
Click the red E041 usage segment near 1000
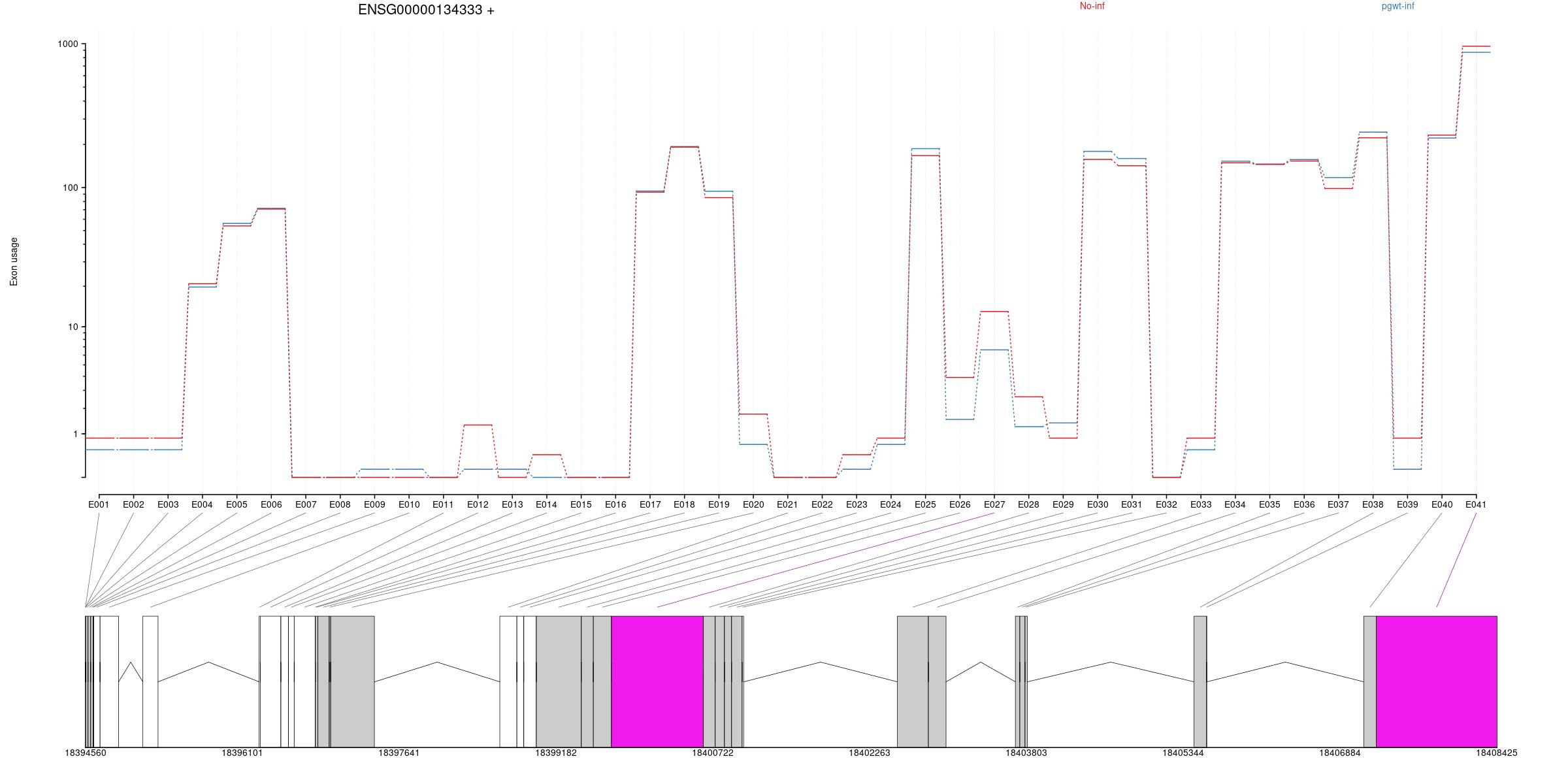(x=1476, y=46)
